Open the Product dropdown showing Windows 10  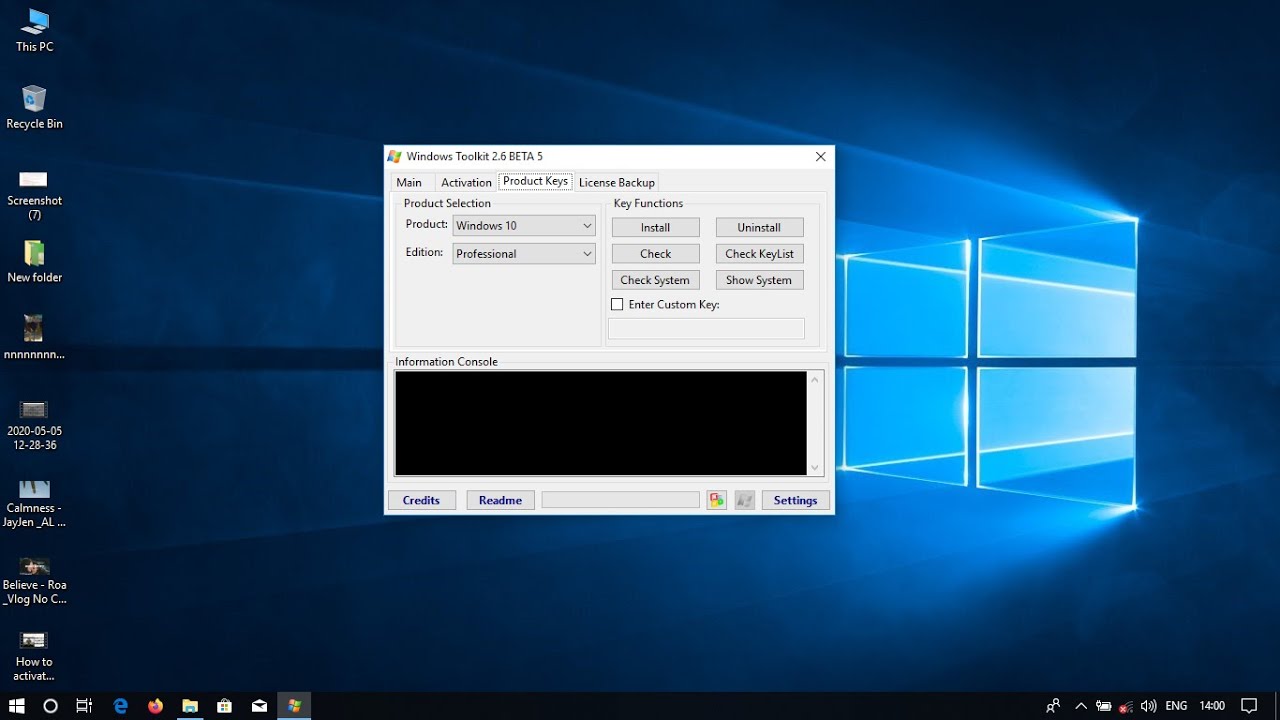(x=524, y=226)
